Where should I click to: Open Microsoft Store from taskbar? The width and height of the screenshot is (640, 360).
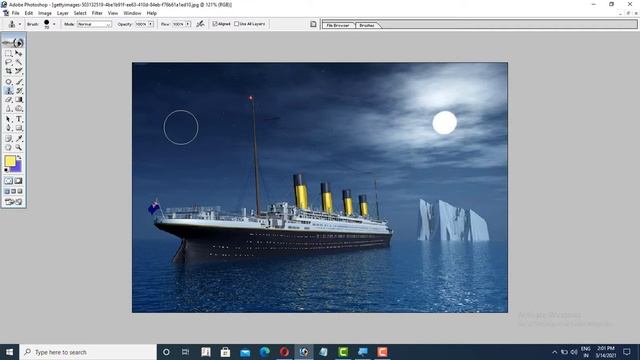coord(225,352)
